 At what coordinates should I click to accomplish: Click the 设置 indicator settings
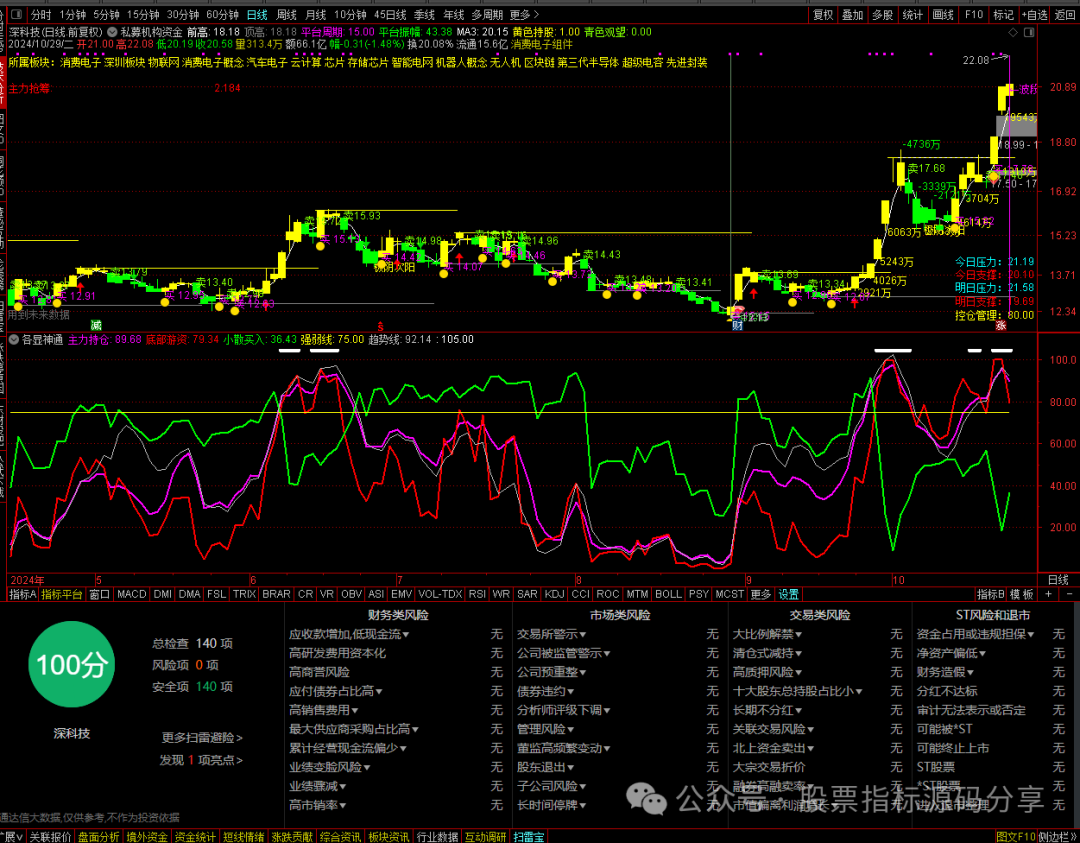[789, 594]
